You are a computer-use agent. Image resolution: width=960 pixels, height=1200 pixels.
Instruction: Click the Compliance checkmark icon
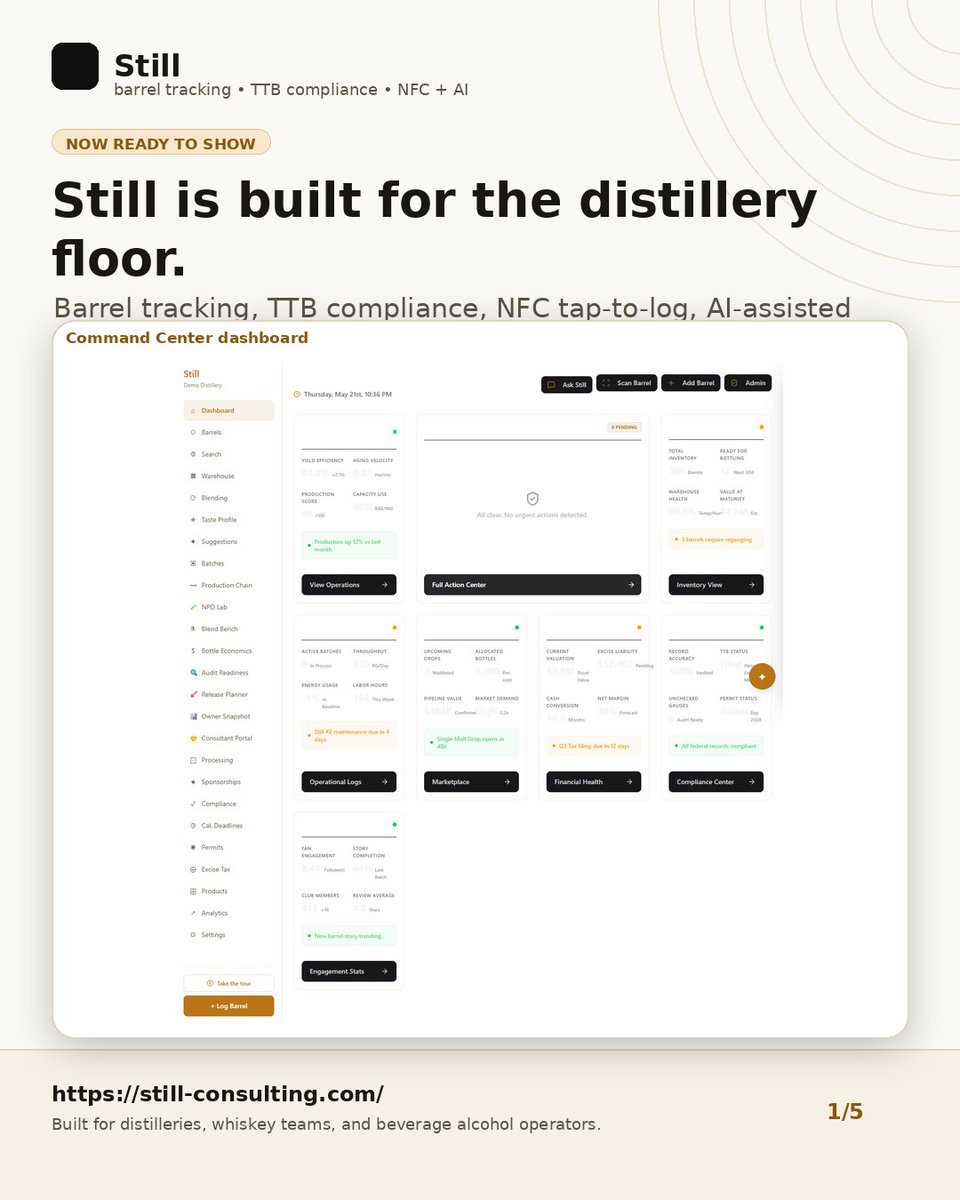[x=193, y=804]
